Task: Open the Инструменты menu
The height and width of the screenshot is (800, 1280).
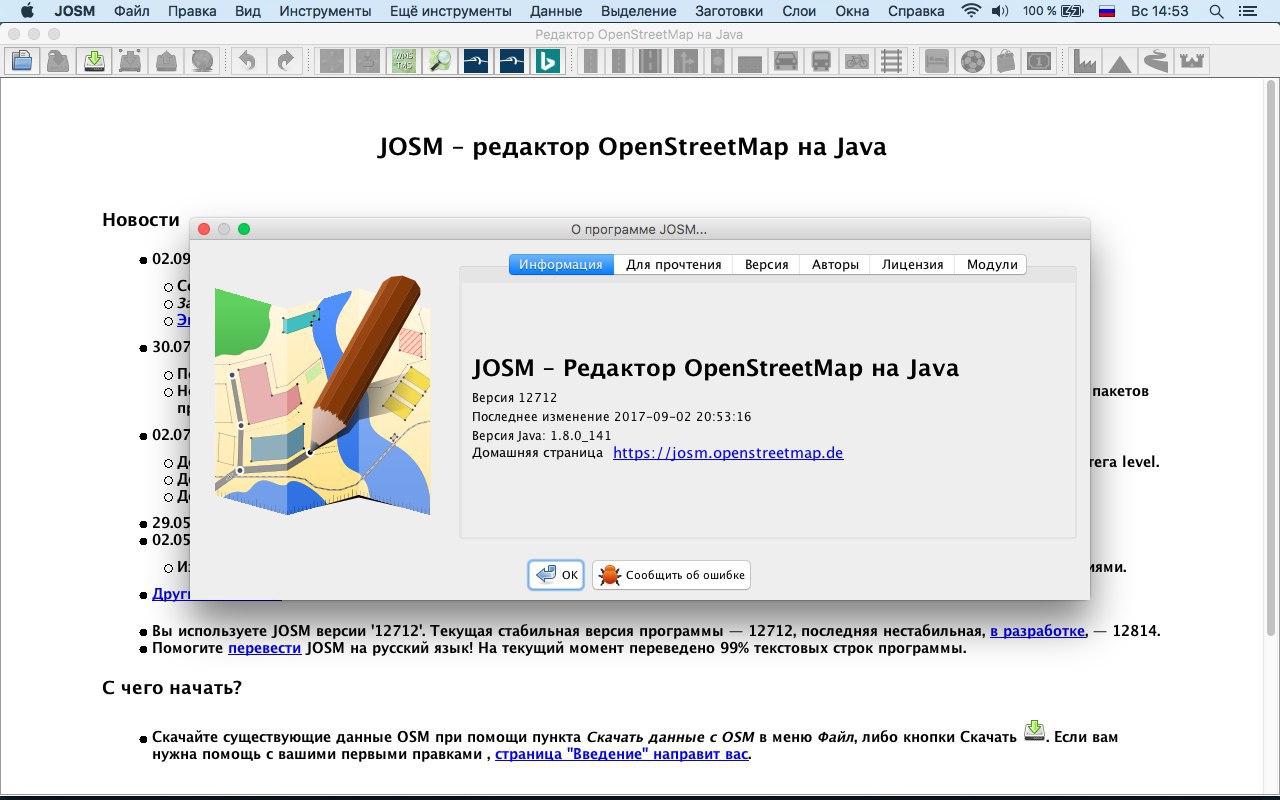Action: point(326,12)
